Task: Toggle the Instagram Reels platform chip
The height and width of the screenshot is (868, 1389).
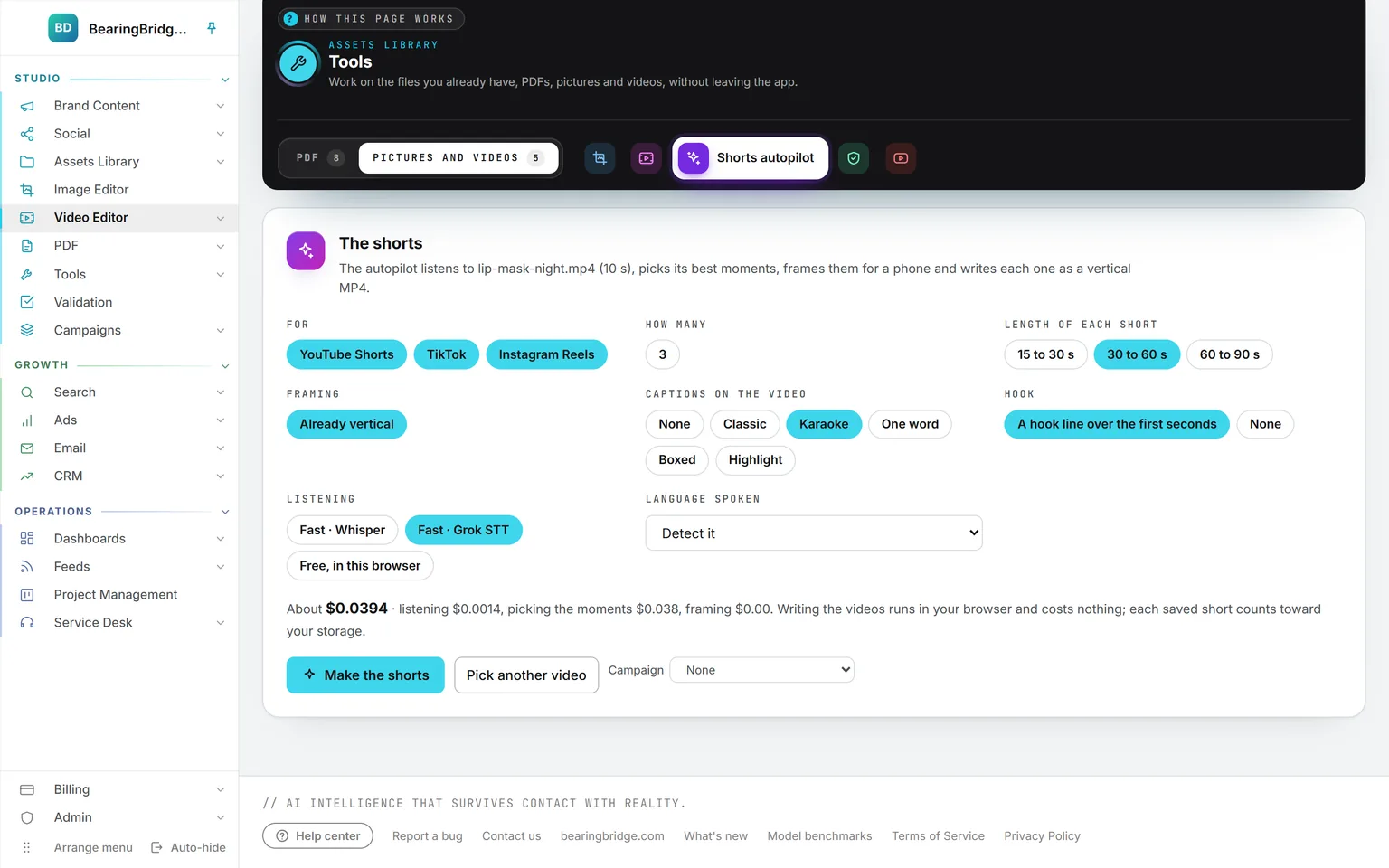Action: [x=546, y=354]
